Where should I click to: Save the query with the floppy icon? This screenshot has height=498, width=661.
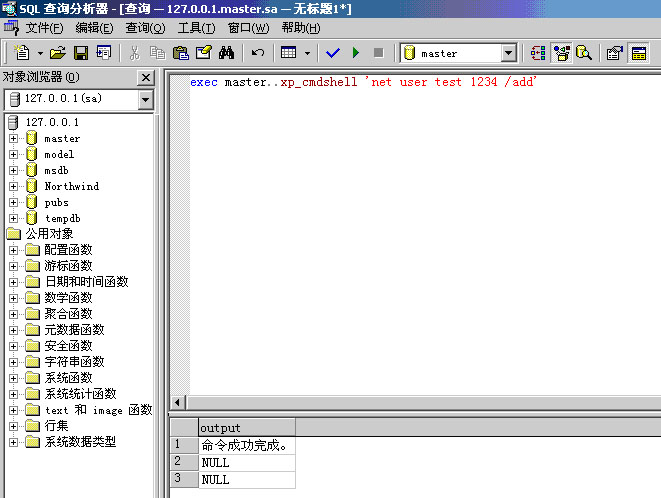(x=81, y=53)
